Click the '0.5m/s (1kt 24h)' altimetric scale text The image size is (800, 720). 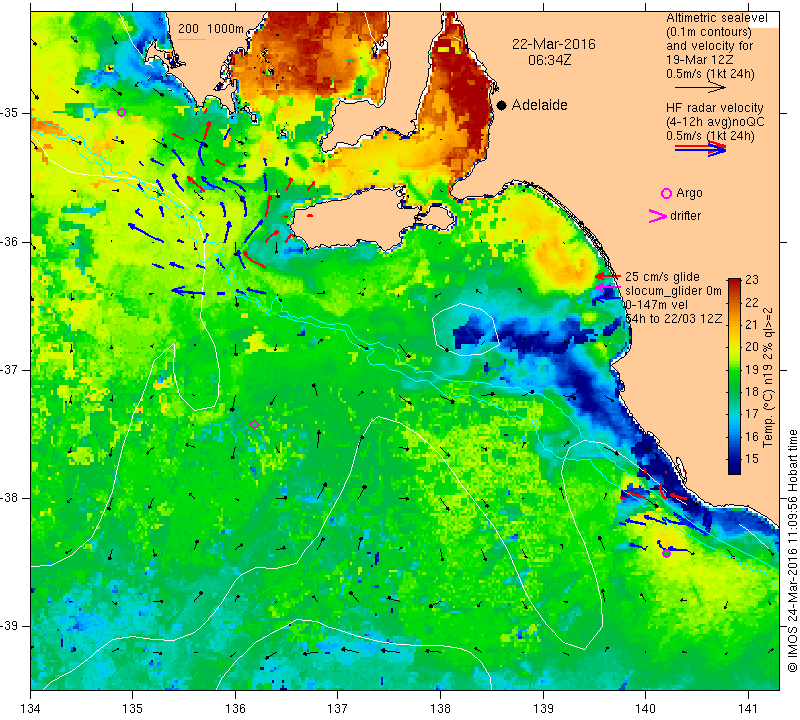coord(710,74)
